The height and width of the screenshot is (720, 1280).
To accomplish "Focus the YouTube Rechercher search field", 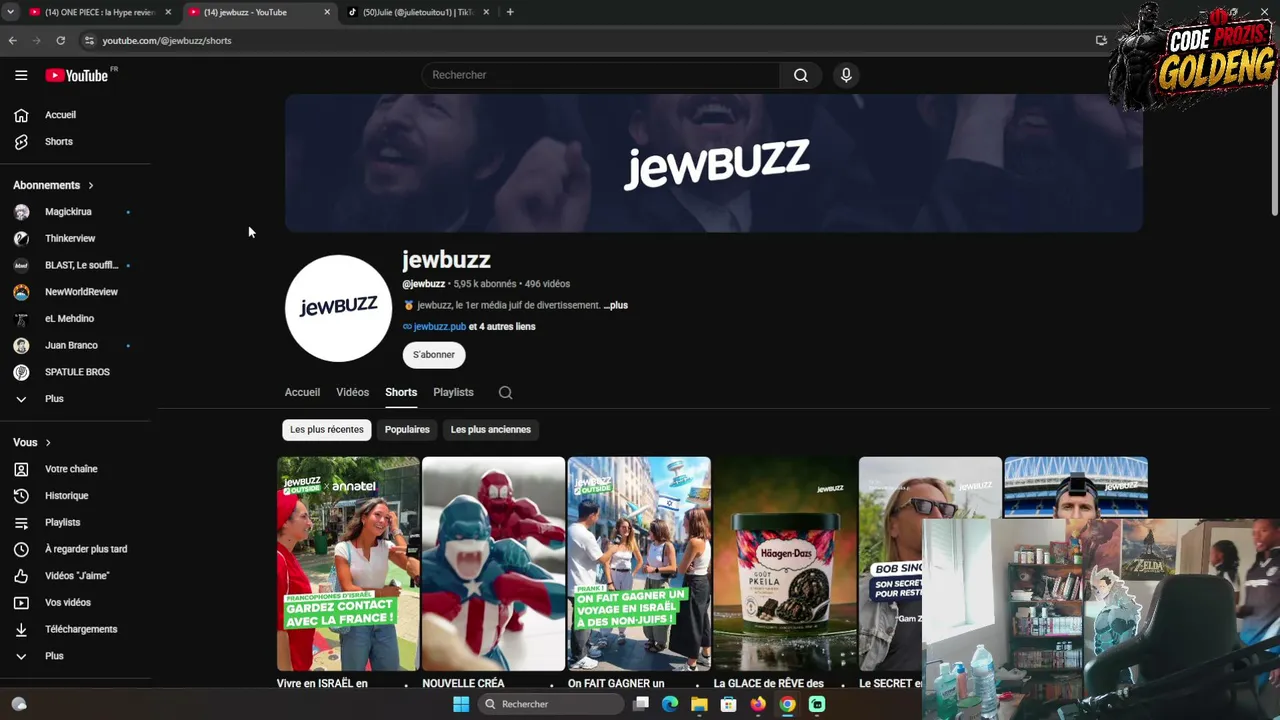I will pos(602,75).
